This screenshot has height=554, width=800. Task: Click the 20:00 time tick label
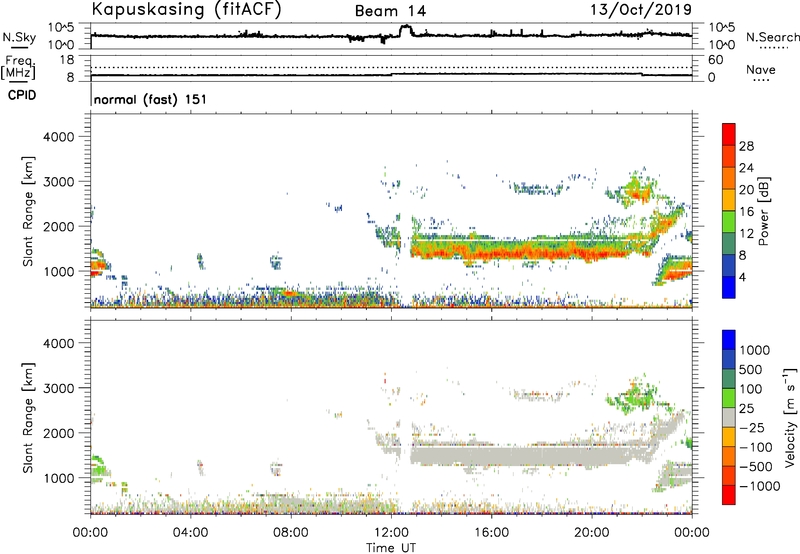point(591,533)
